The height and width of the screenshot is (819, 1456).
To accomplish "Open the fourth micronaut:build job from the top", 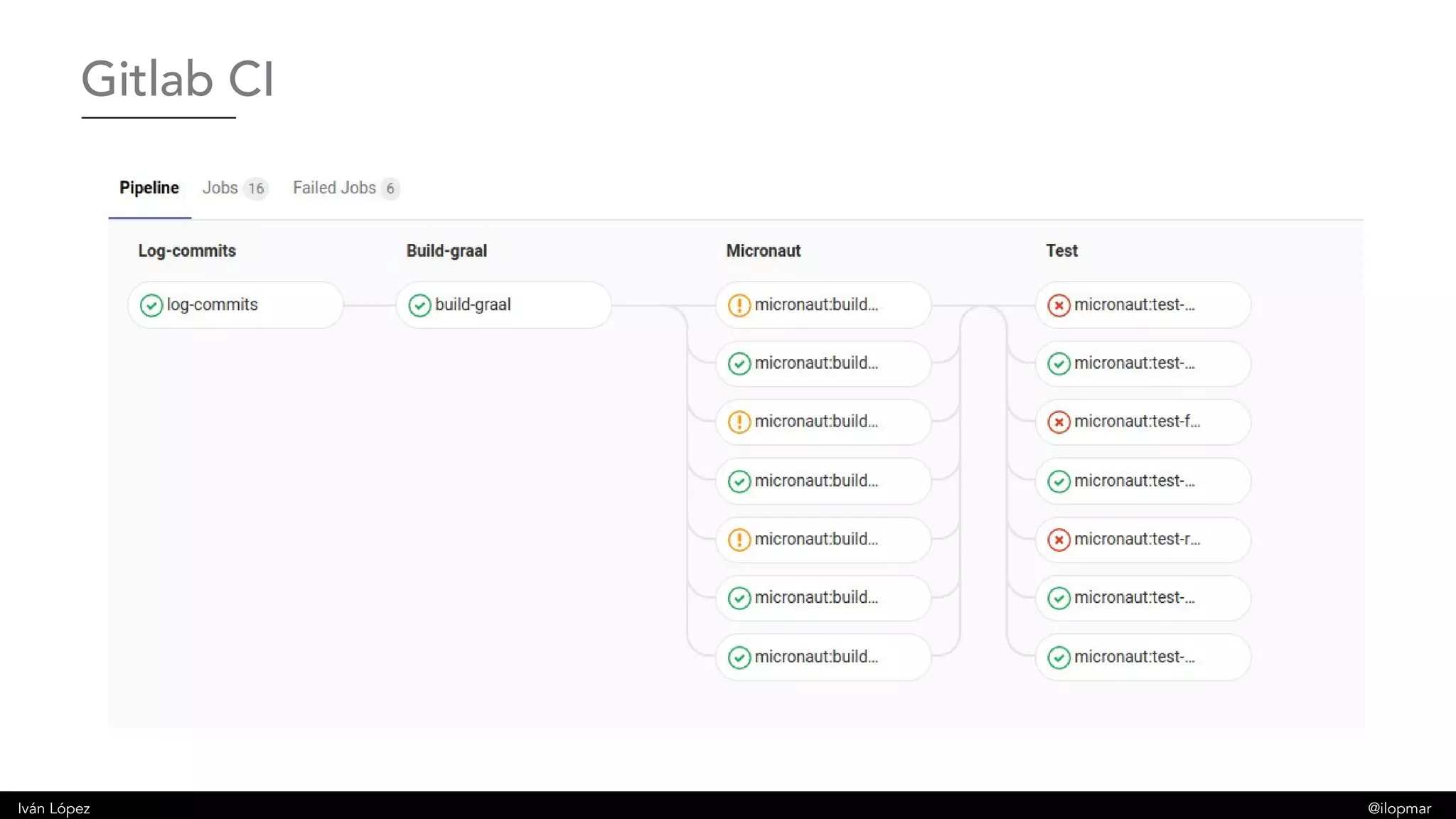I will click(823, 481).
